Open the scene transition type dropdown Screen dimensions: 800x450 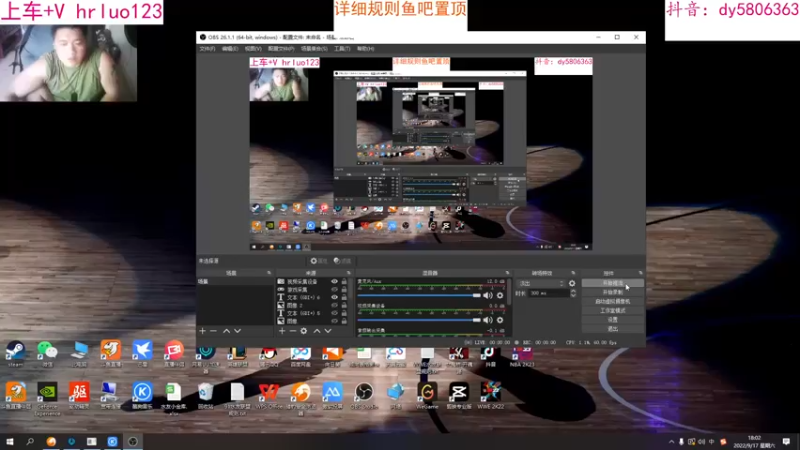[541, 283]
